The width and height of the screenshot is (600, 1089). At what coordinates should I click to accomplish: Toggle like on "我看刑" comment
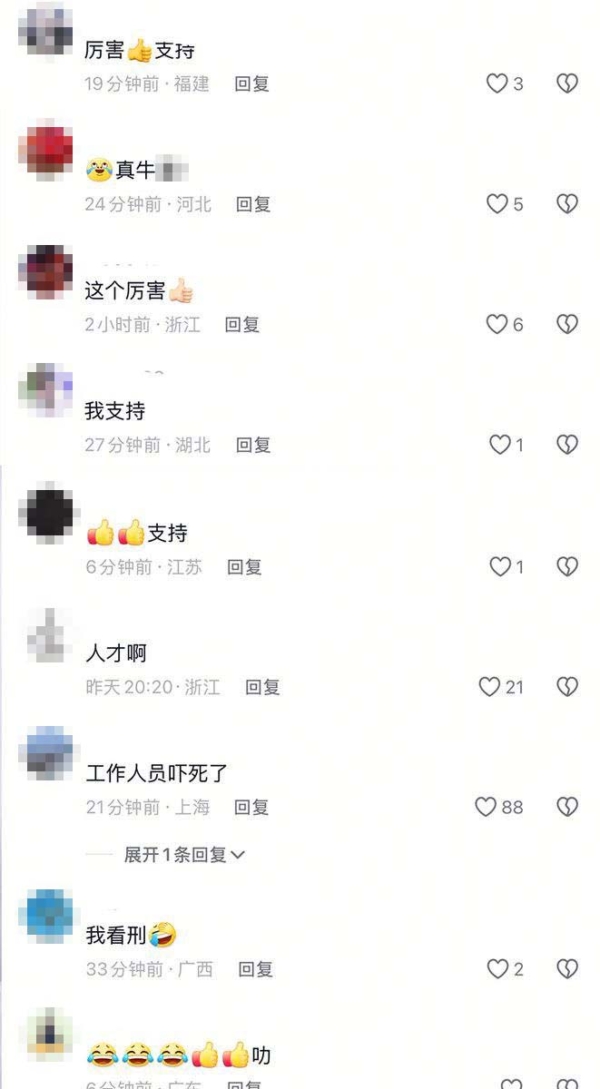click(497, 969)
